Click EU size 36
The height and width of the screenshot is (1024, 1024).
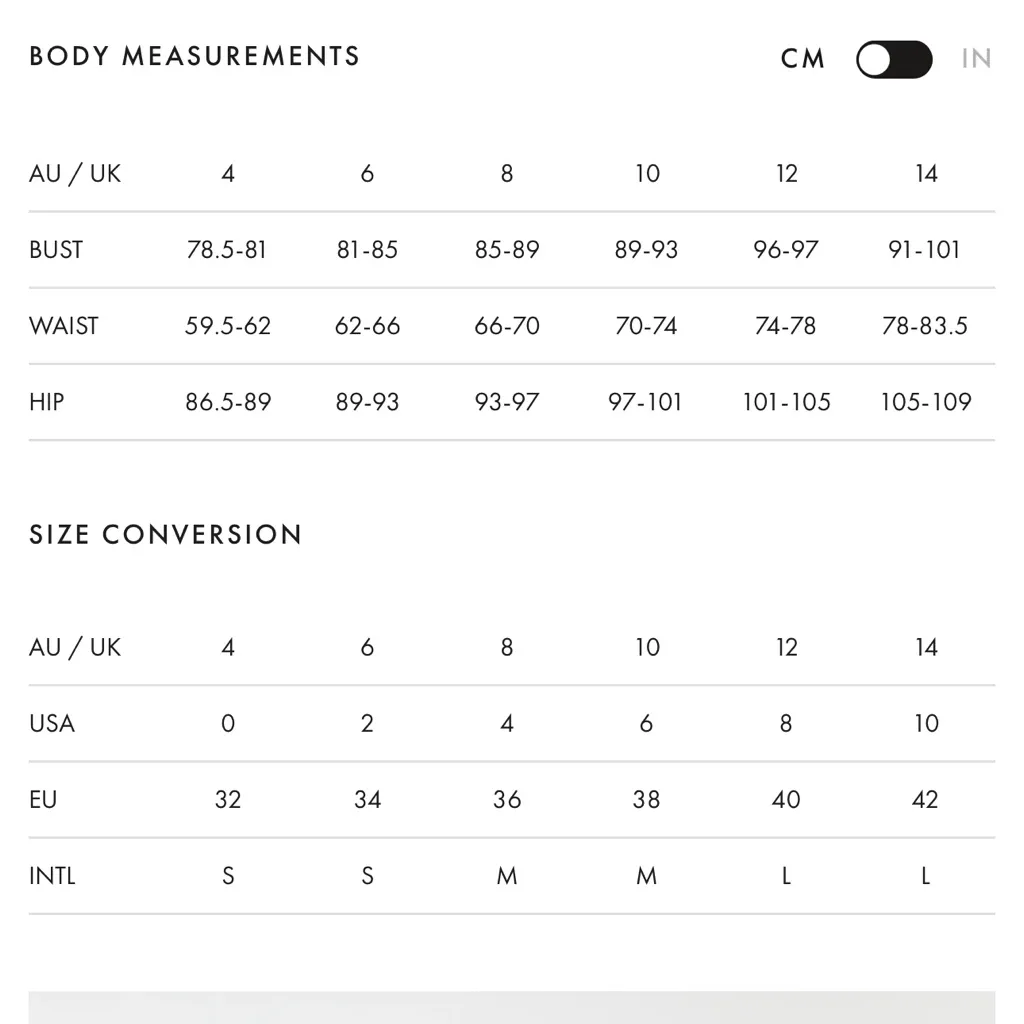[x=507, y=800]
